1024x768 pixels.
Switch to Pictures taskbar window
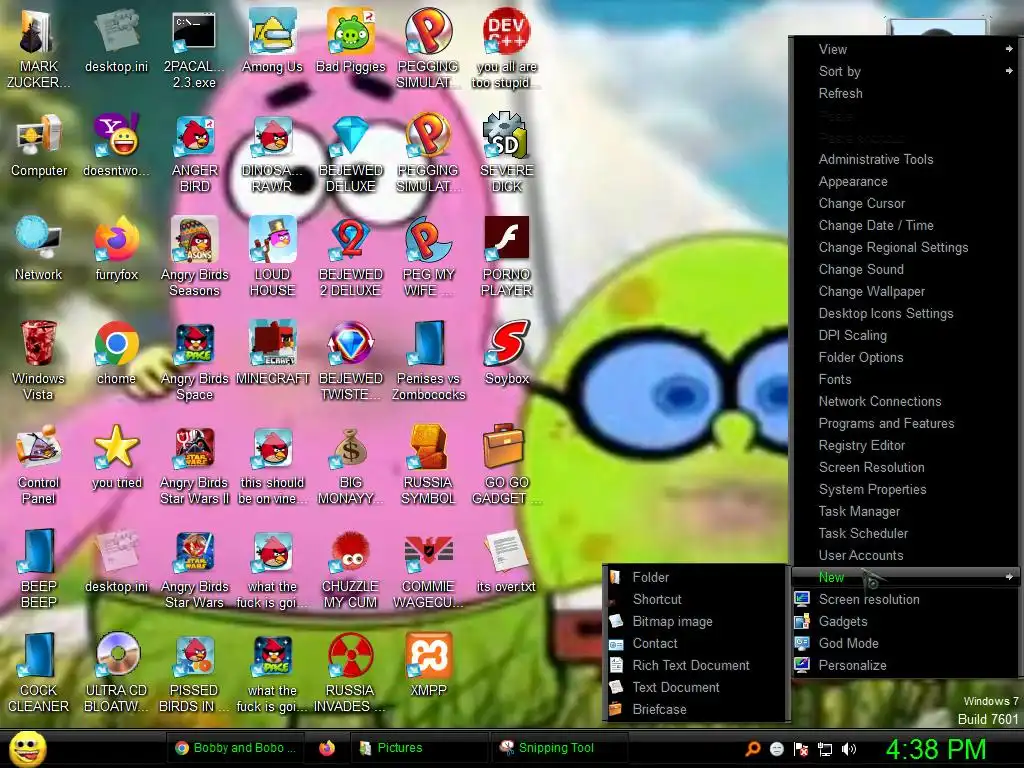pyautogui.click(x=419, y=748)
